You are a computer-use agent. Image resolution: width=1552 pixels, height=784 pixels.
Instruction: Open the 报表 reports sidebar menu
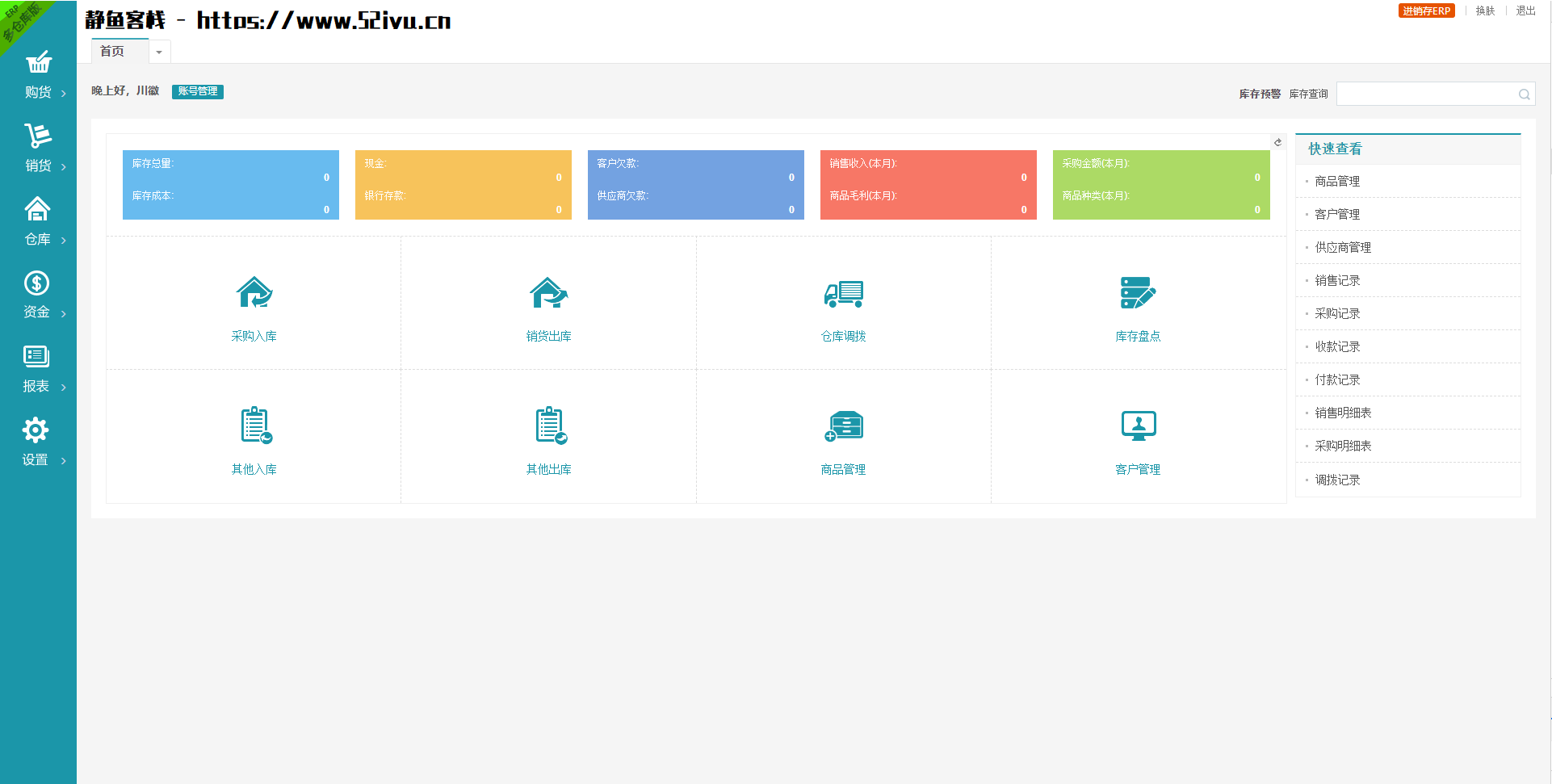38,369
